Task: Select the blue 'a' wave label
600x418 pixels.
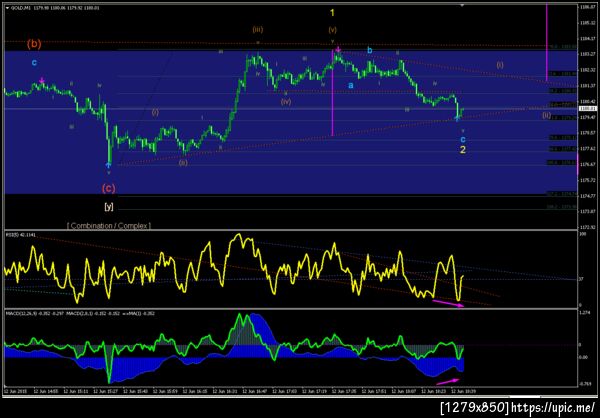Action: tap(350, 86)
